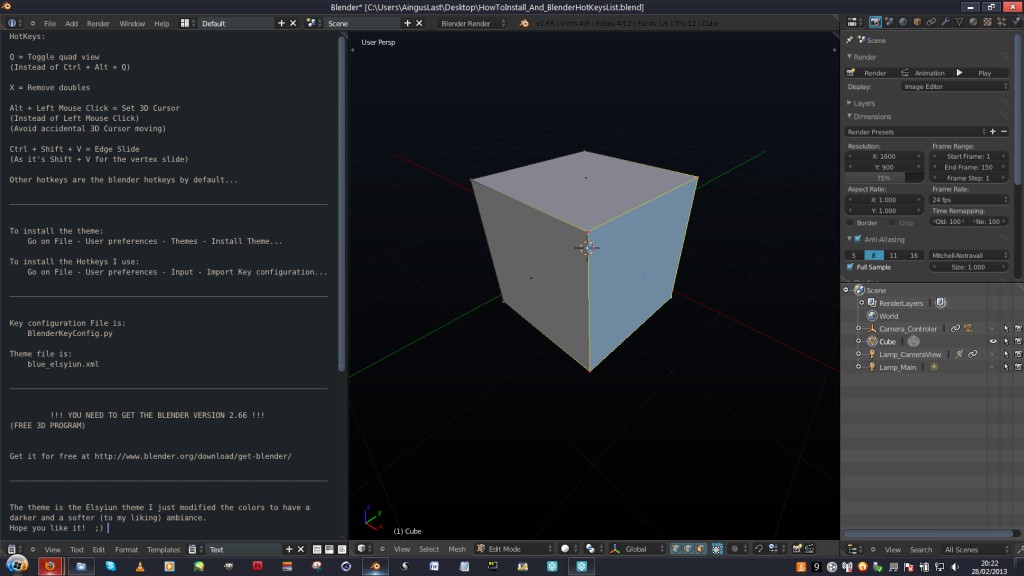Open Firefox from the taskbar

pos(49,566)
